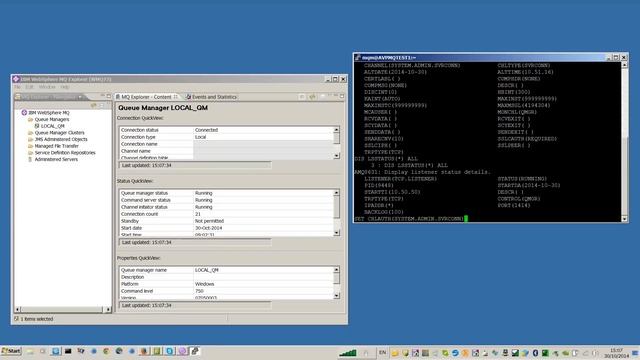Click the up arrow in Connection QuickView
Screen dimensions: 640x360
336,129
